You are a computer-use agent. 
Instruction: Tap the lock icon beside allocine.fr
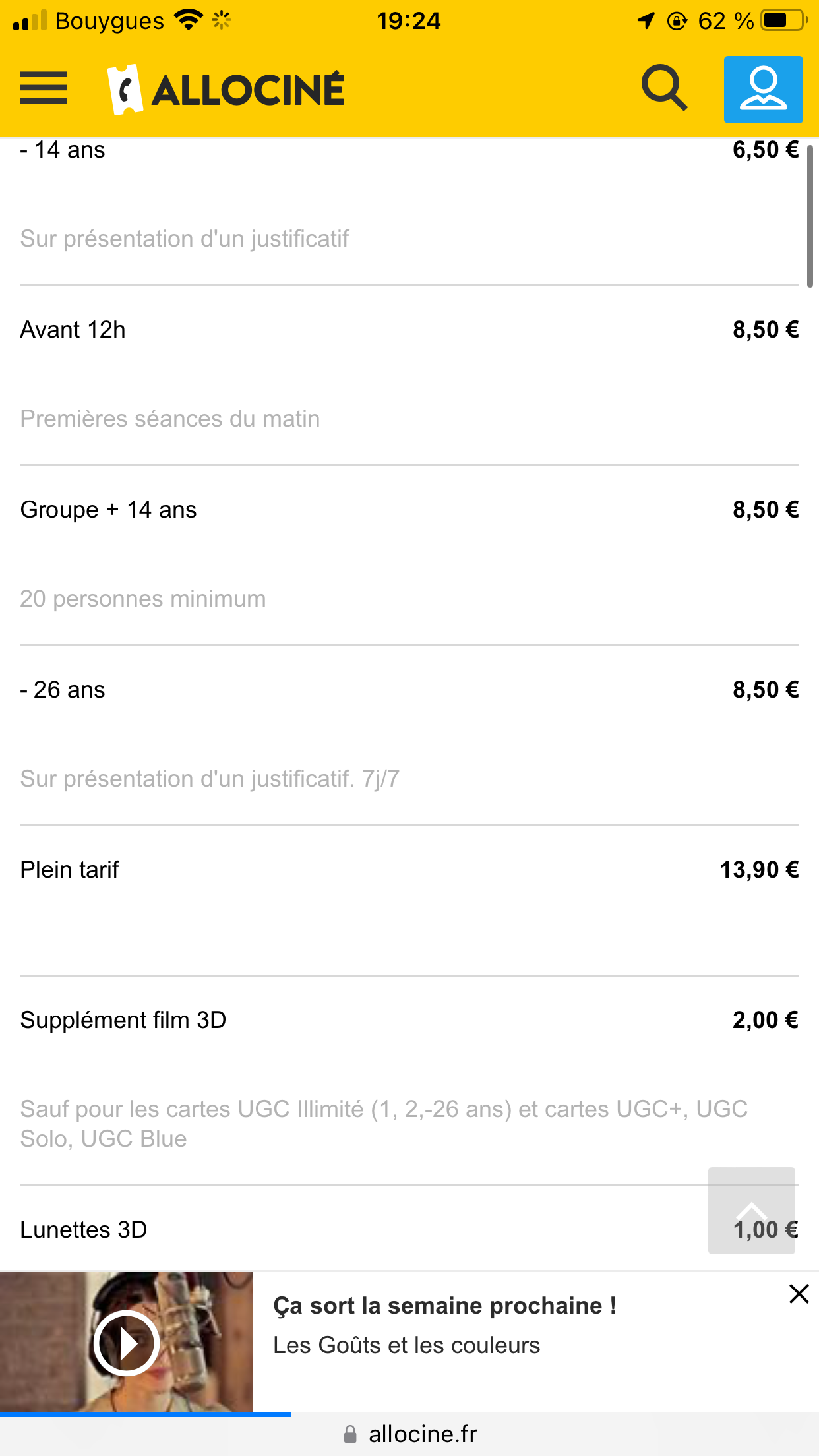[x=350, y=1434]
